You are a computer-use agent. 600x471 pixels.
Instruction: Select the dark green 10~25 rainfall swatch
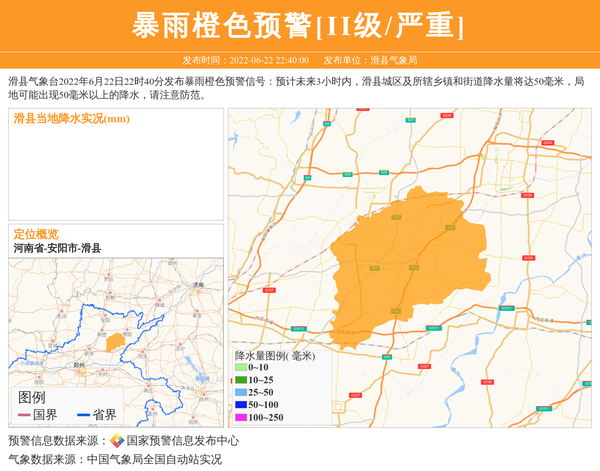click(x=240, y=380)
